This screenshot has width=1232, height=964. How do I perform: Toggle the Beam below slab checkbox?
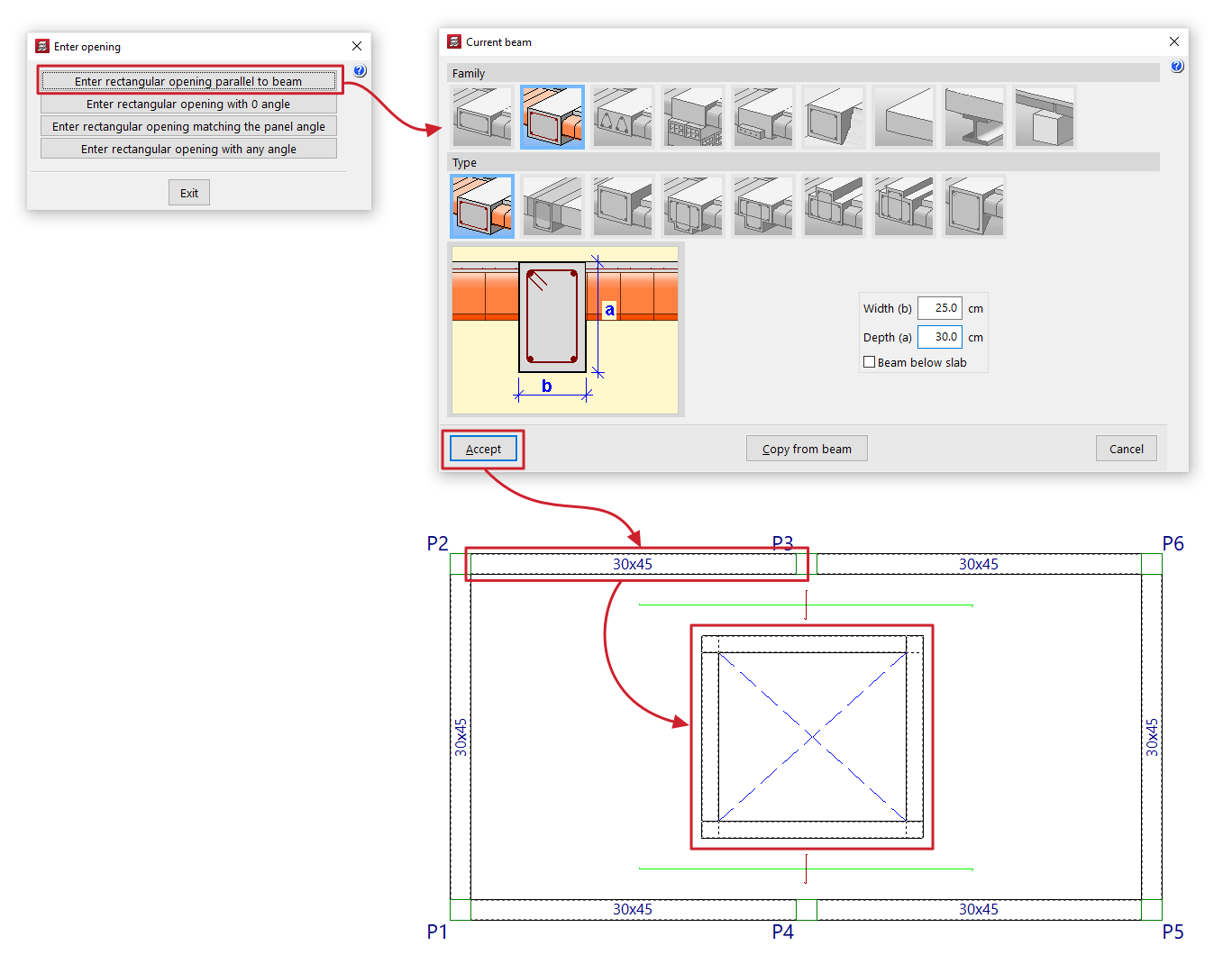(870, 362)
